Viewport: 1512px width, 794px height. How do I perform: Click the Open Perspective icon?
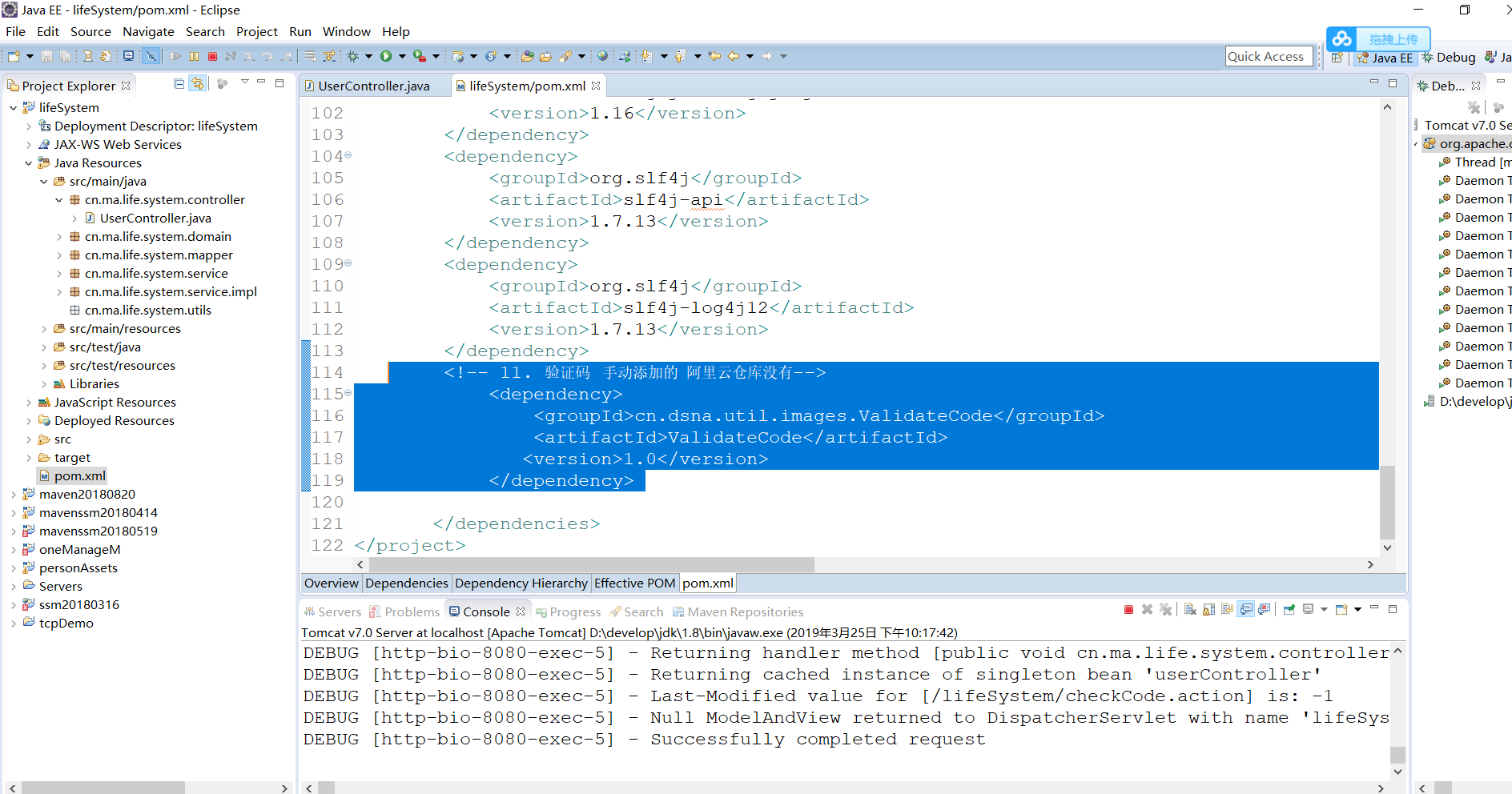click(x=1337, y=58)
